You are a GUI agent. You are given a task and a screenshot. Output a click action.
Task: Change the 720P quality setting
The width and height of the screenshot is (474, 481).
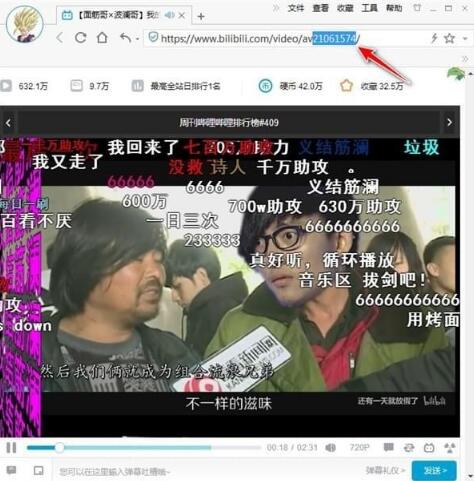359,447
